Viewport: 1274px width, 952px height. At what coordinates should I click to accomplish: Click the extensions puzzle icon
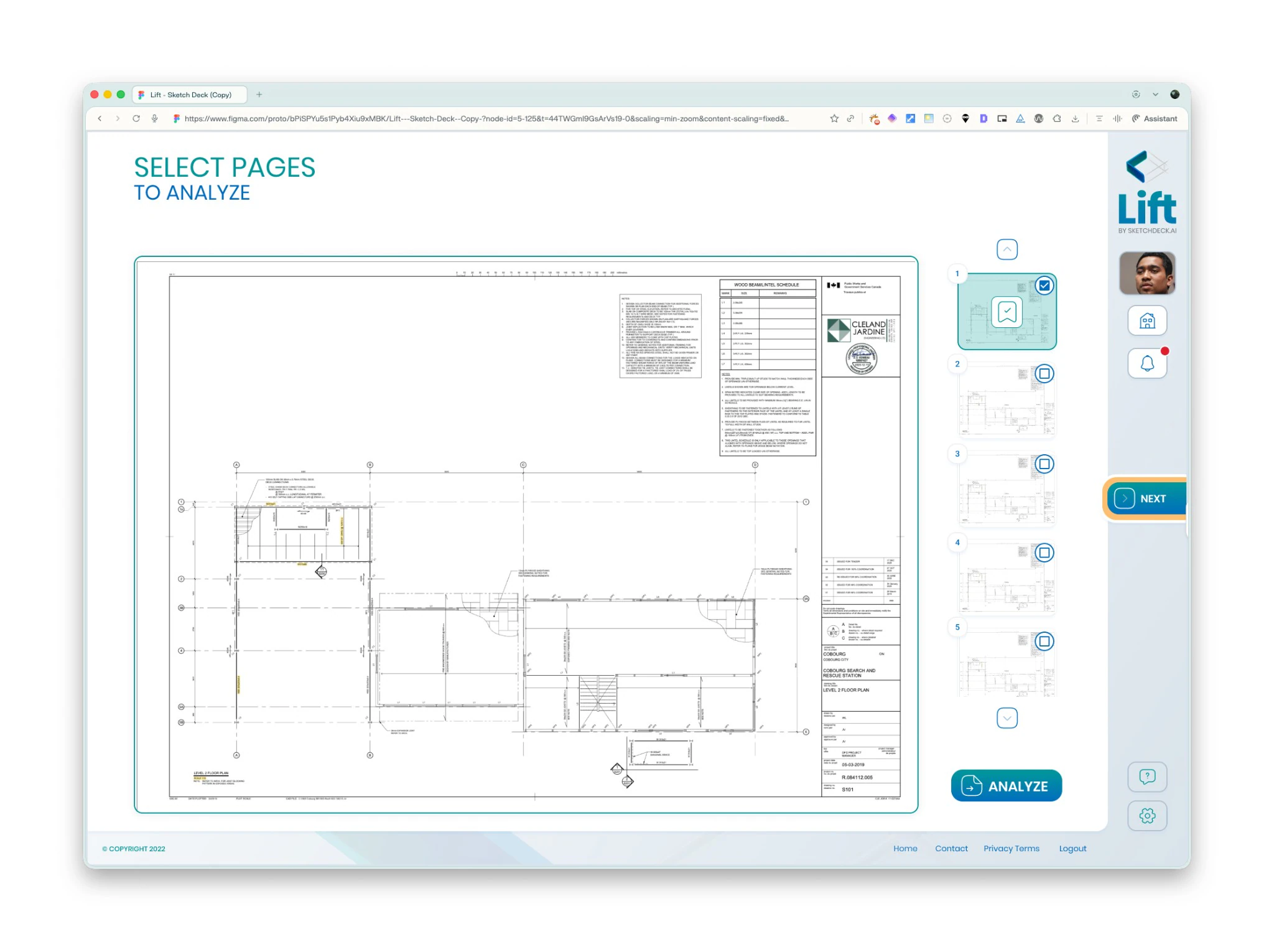tap(1057, 119)
